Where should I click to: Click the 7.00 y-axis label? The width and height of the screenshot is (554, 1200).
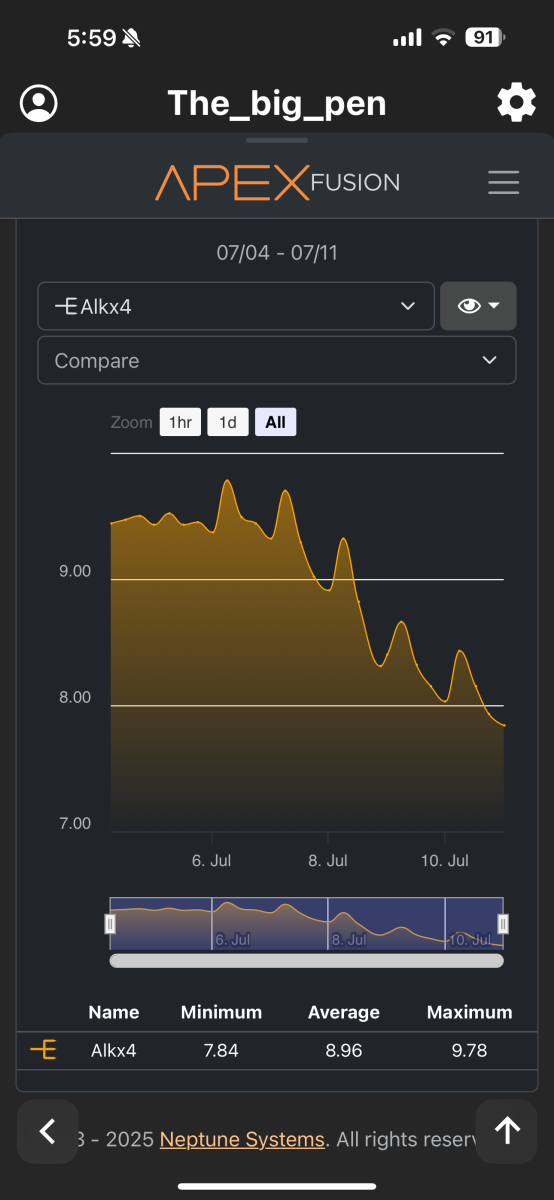pyautogui.click(x=75, y=824)
